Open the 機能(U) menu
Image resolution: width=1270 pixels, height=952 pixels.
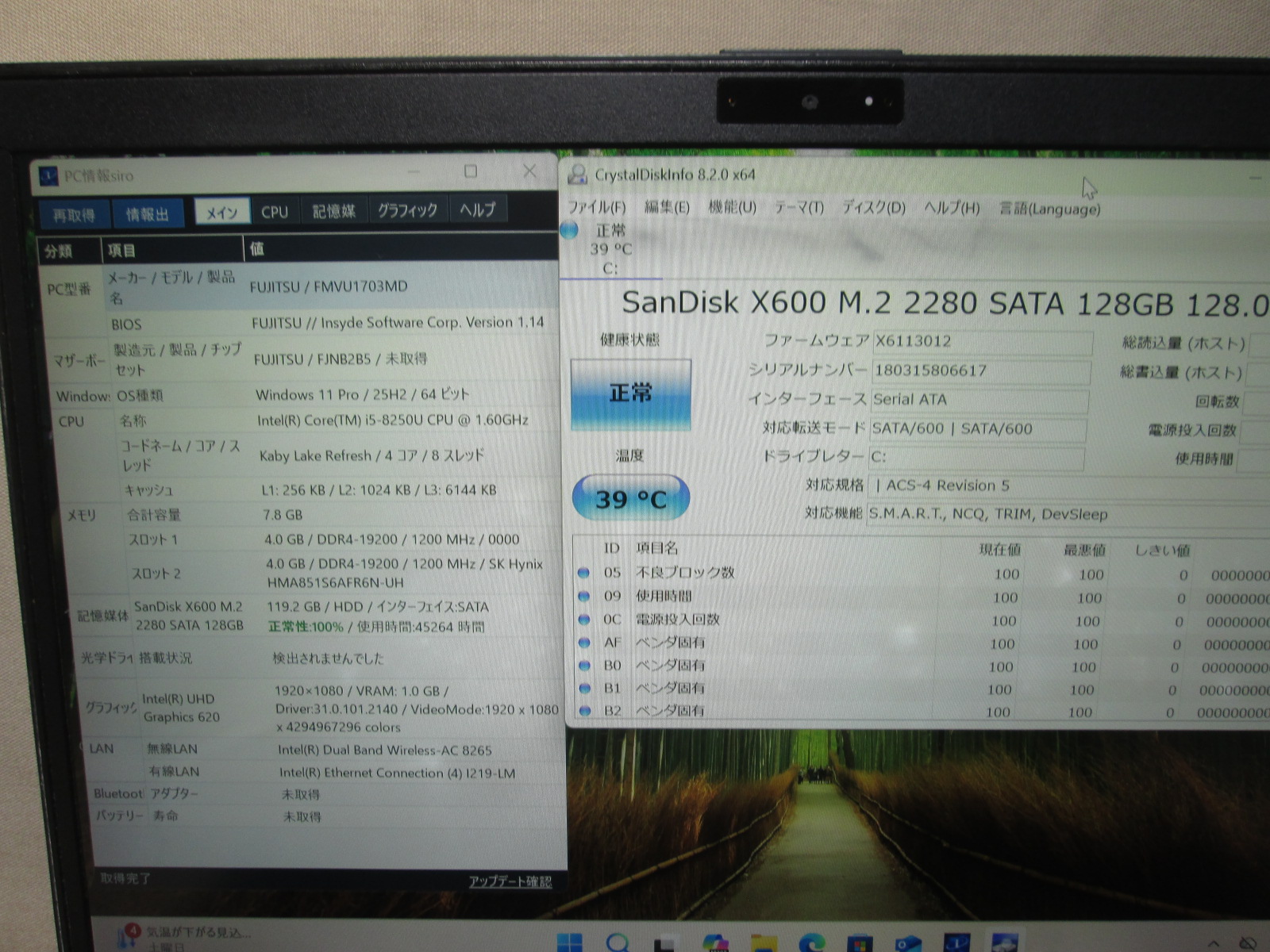(732, 207)
